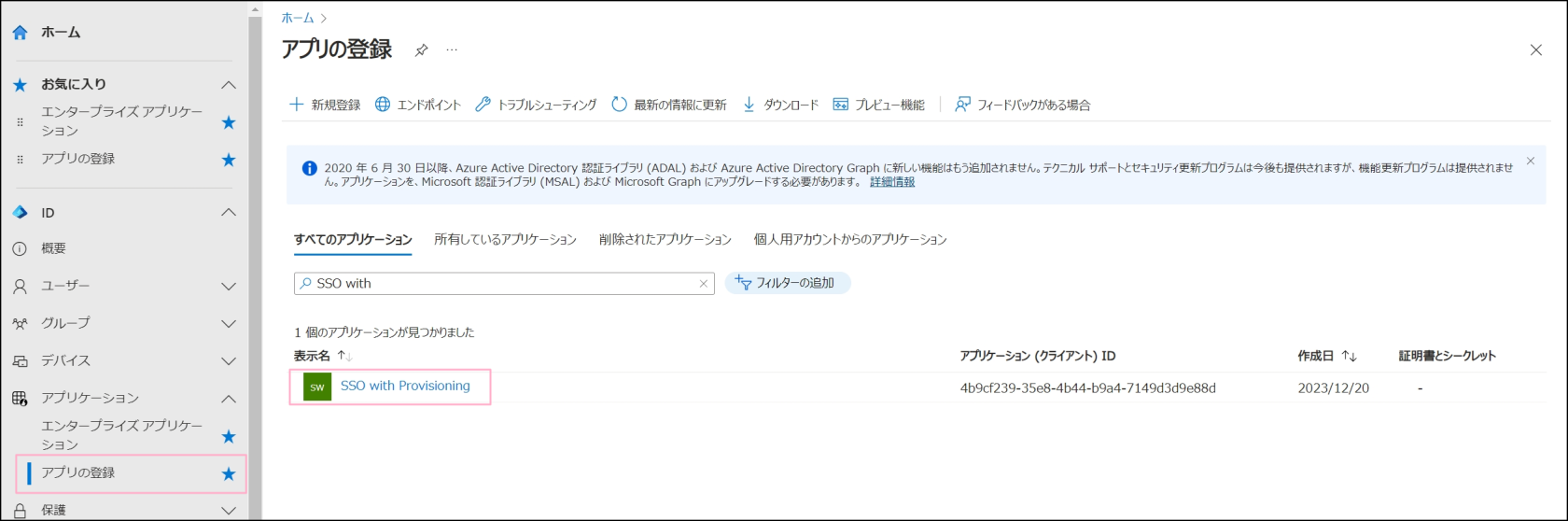Toggle favorite star for エンタープライズ アプリケーション under お気に入り
Image resolution: width=1568 pixels, height=521 pixels.
click(x=229, y=122)
